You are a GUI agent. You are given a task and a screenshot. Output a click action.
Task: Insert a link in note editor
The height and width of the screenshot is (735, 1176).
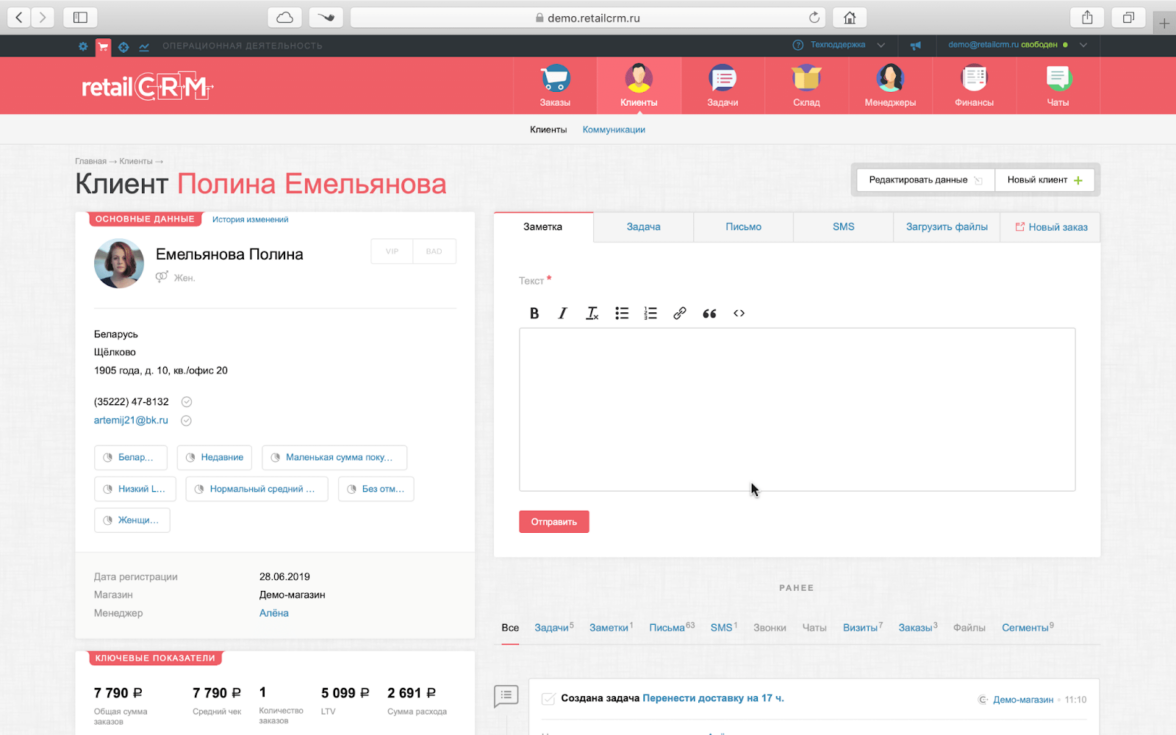click(680, 314)
